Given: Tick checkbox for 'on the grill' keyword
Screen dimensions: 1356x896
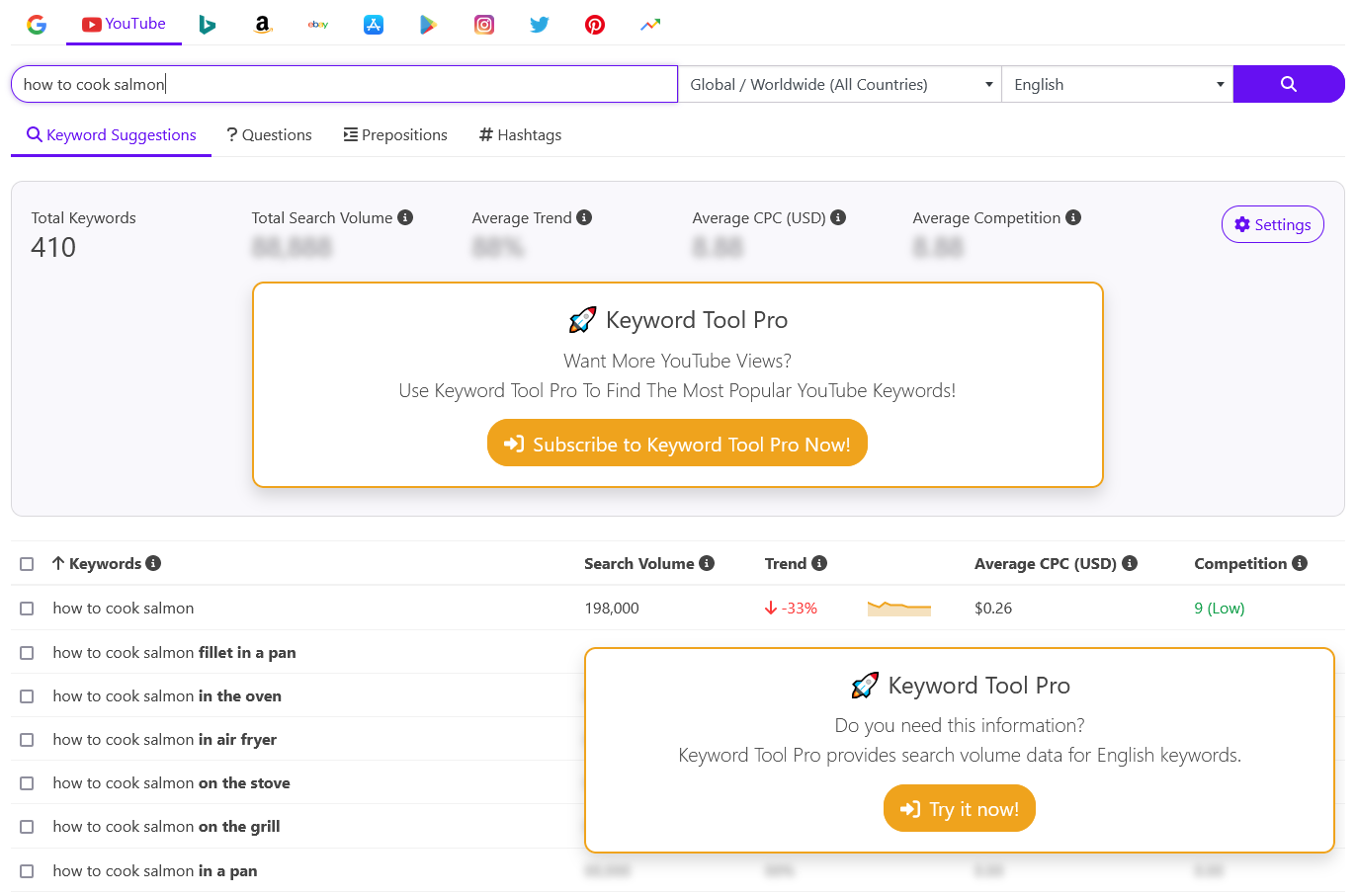Looking at the screenshot, I should tap(27, 827).
